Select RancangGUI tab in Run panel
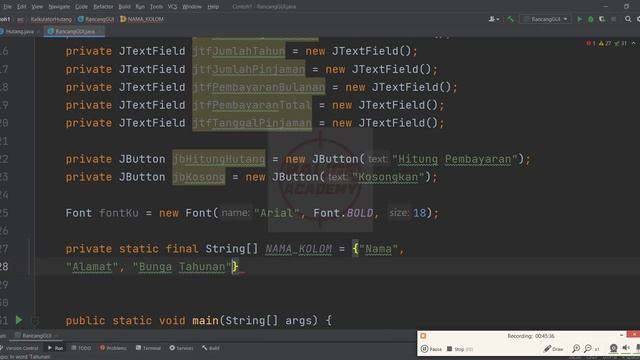Viewport: 640px width, 360px height. click(x=37, y=336)
